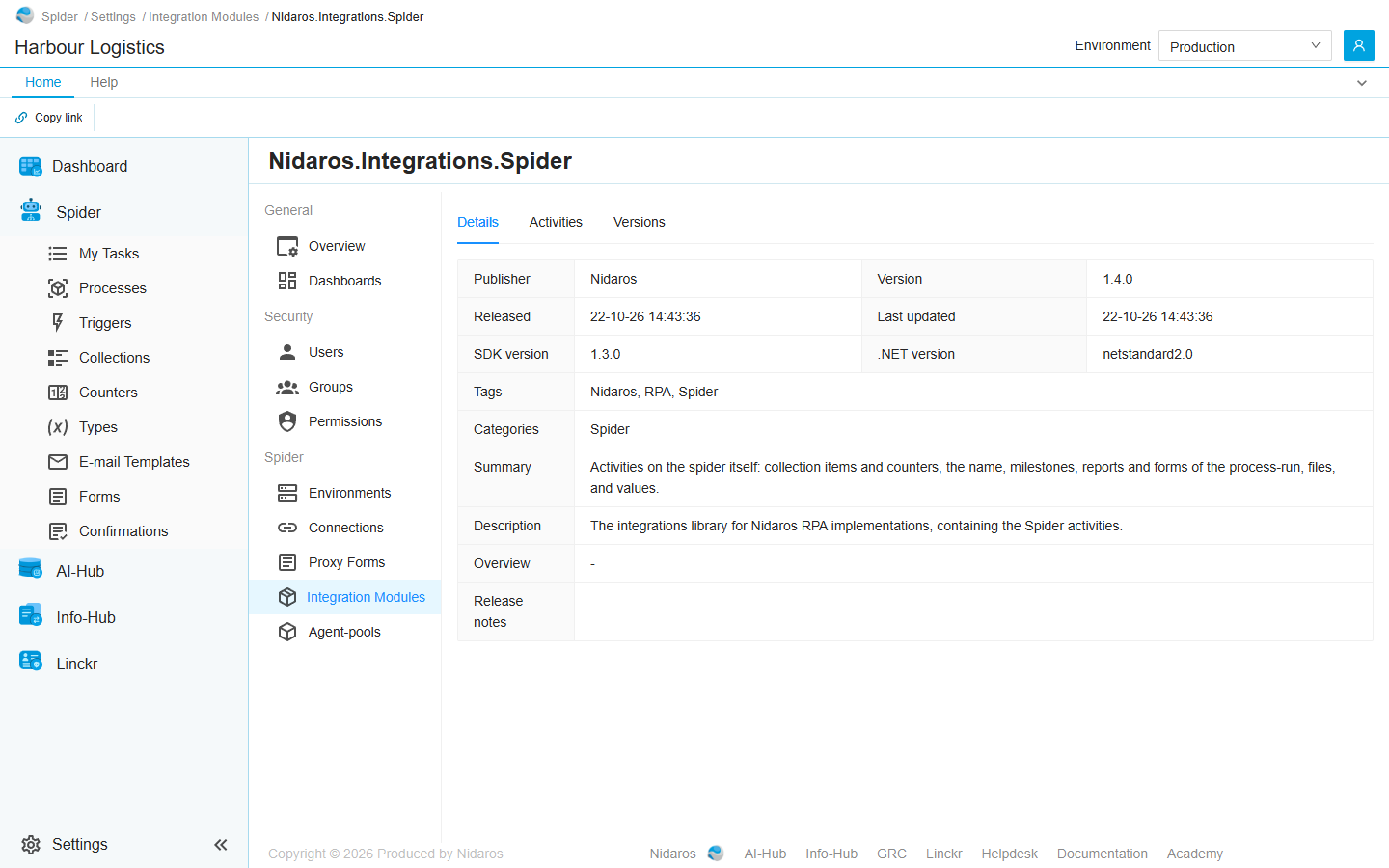Open Dashboard from the sidebar icon
The image size is (1389, 868).
pos(31,167)
